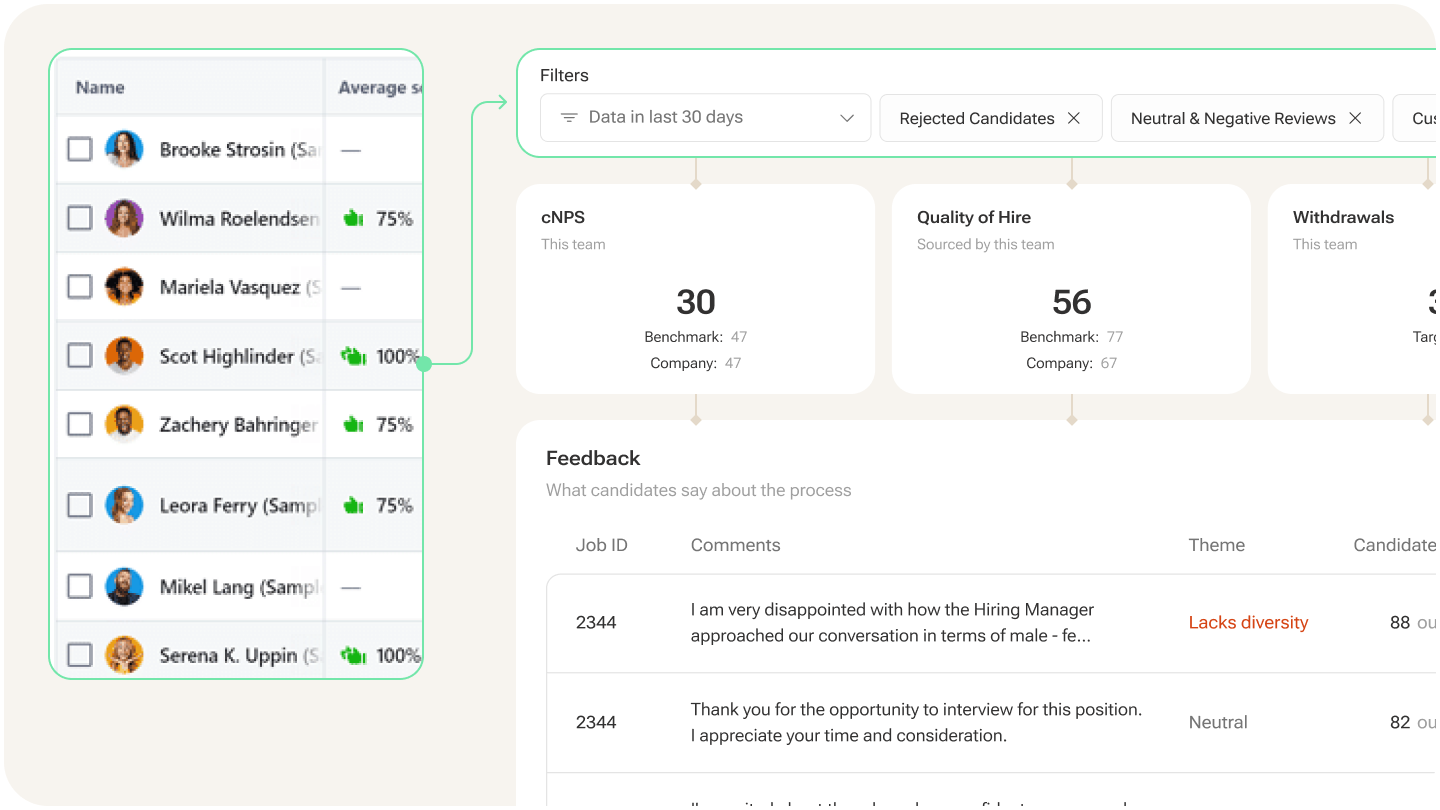The image size is (1440, 810).
Task: Click thumbs-up icon in Zachery Bahringer's row
Action: (x=352, y=424)
